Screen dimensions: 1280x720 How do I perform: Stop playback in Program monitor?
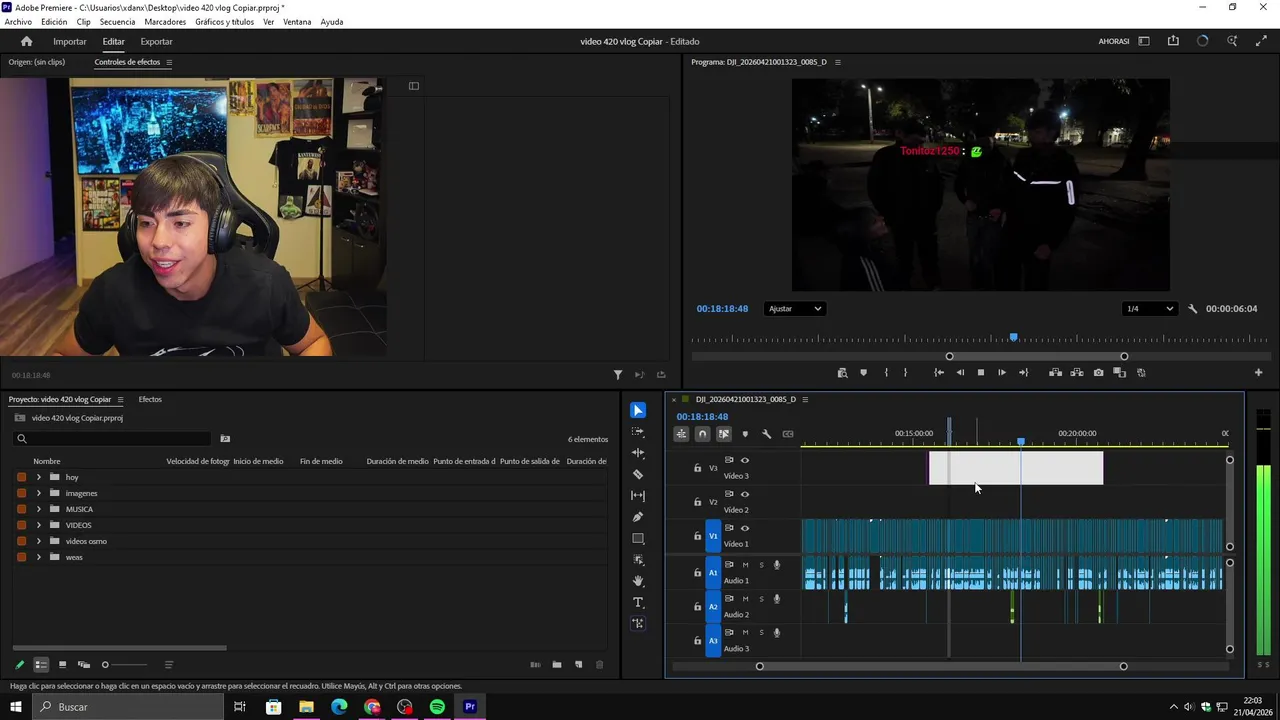[980, 373]
